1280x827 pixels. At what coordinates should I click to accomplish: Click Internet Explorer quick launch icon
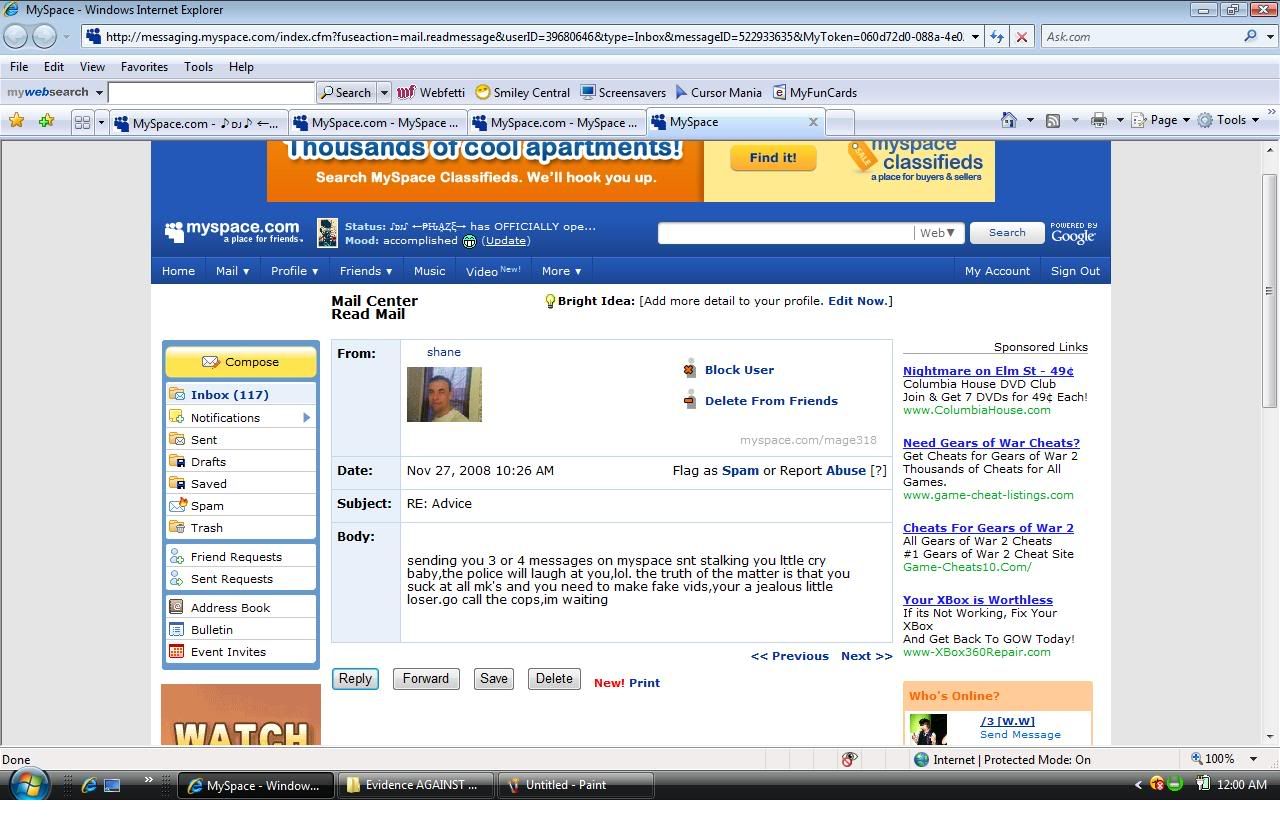pyautogui.click(x=88, y=785)
